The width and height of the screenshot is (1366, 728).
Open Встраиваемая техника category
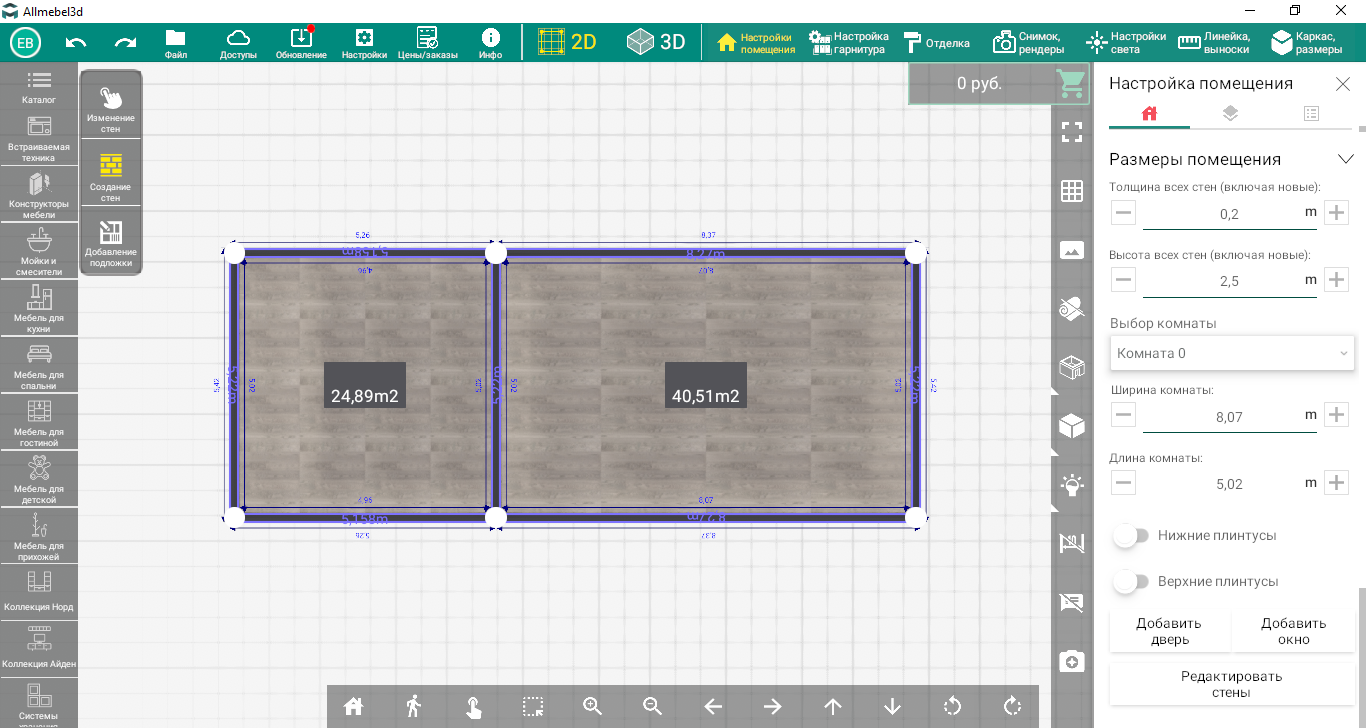pyautogui.click(x=39, y=139)
